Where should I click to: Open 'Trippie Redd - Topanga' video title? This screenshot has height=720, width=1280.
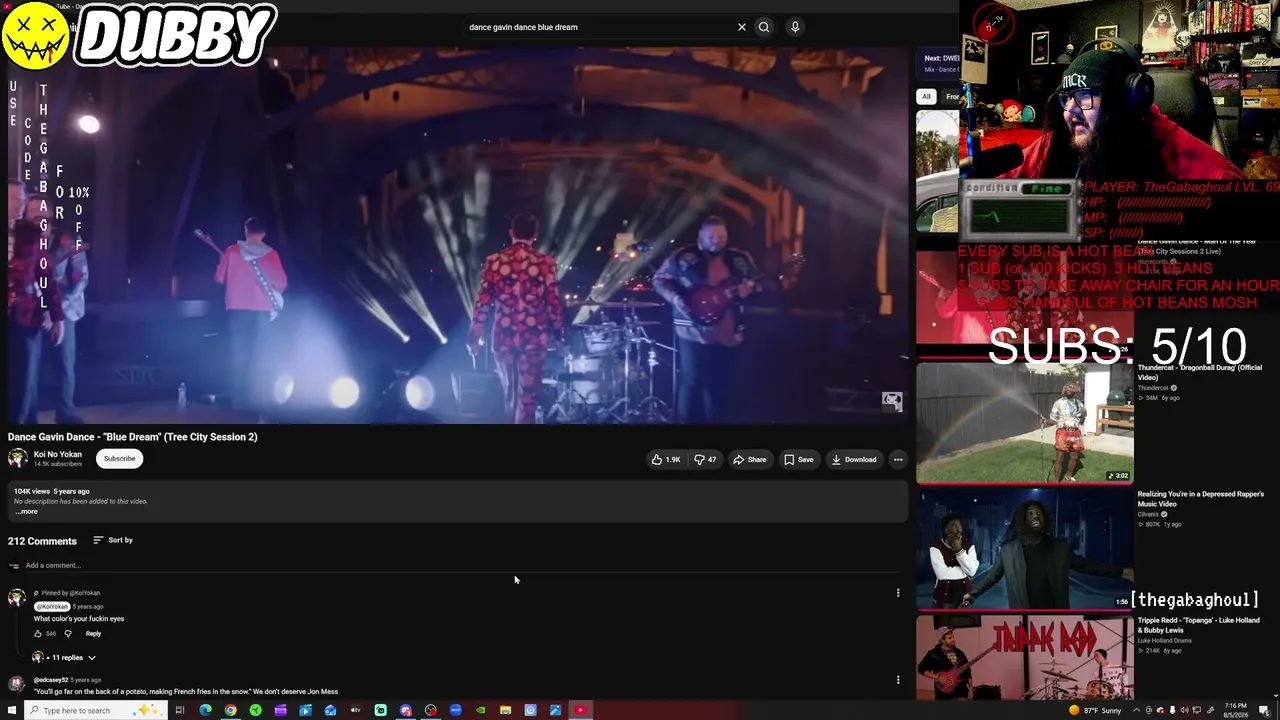[x=1198, y=625]
